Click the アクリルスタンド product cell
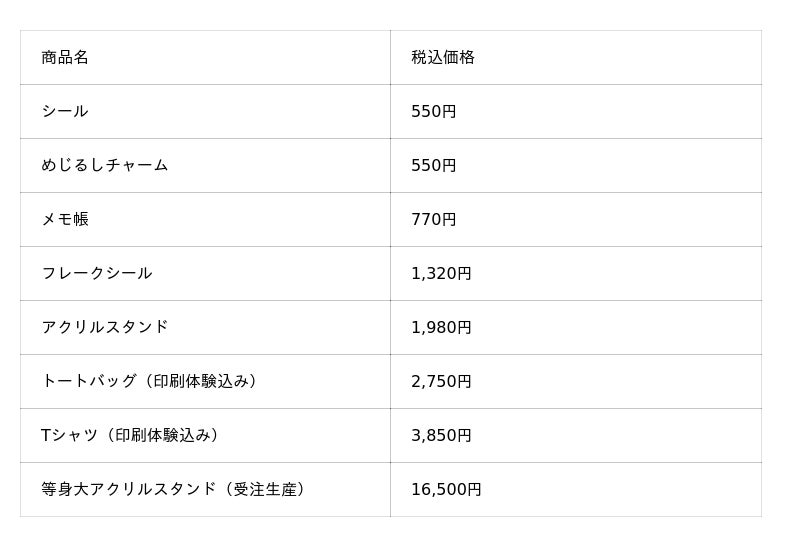The image size is (800, 547). coord(205,328)
